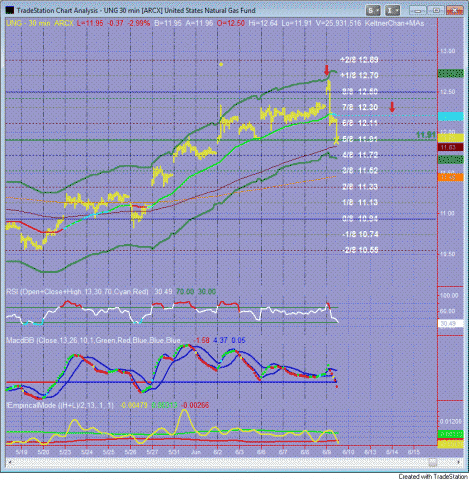Screen dimensions: 469x480
Task: Click the yellow dot marker above the 6/2 bars
Action: 221,64
